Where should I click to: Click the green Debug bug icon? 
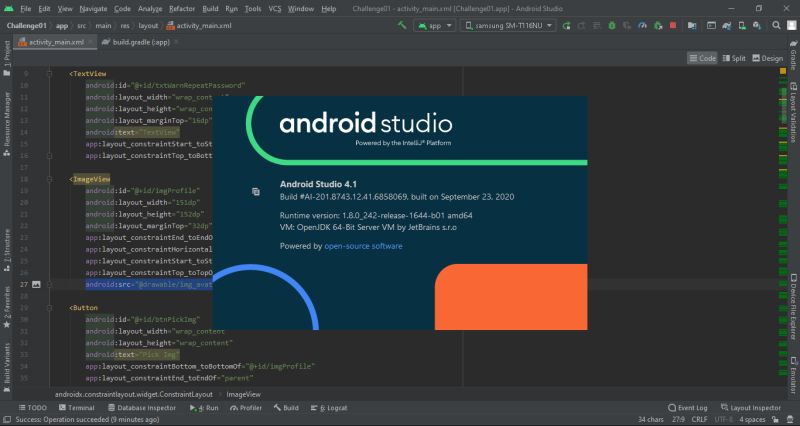click(x=612, y=26)
